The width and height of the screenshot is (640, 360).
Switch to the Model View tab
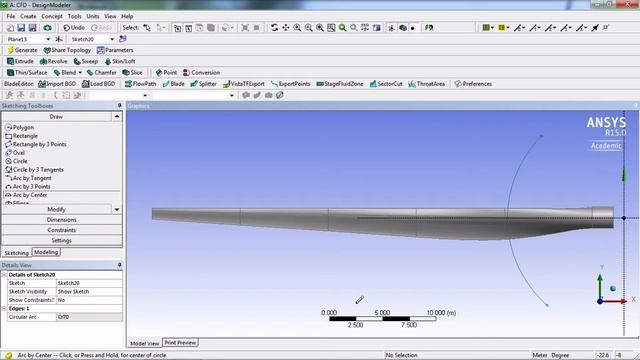click(144, 344)
